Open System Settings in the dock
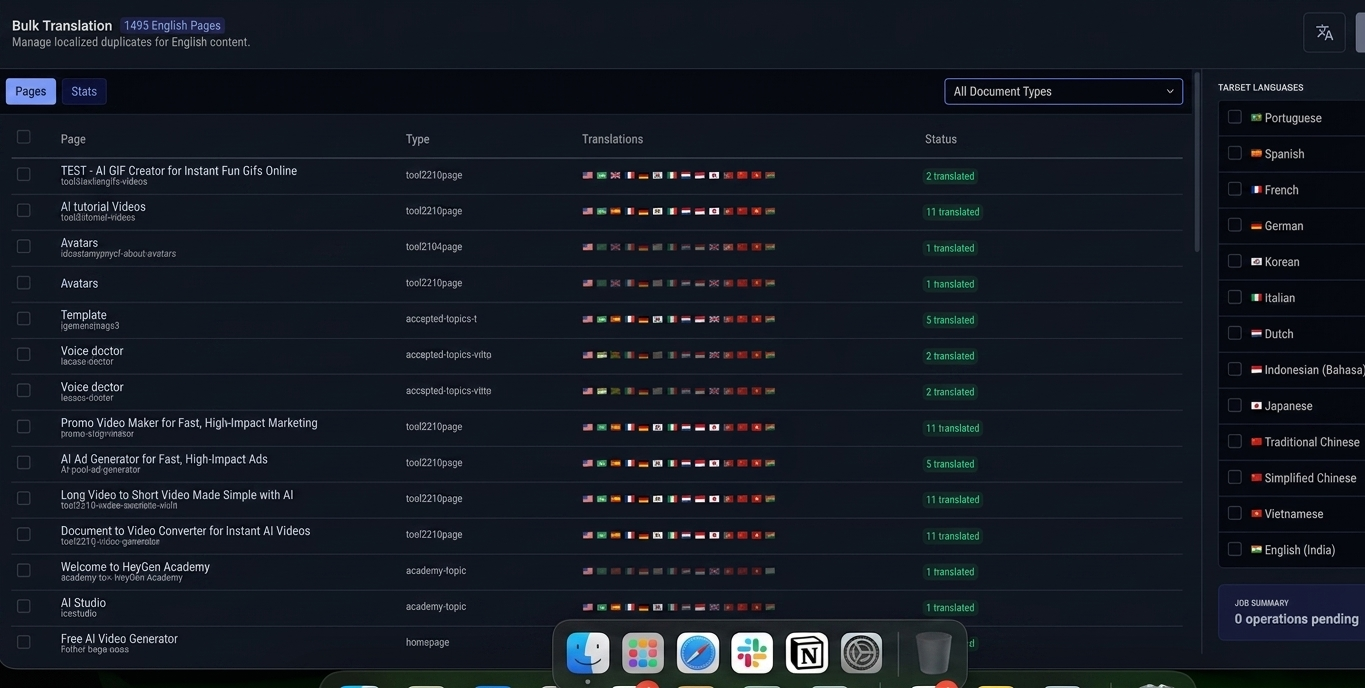 pos(861,653)
